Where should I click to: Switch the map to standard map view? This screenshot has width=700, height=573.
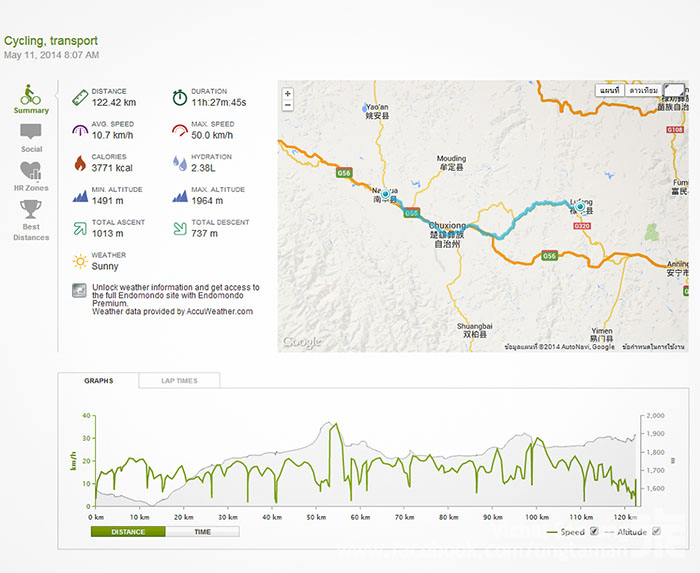tap(609, 91)
